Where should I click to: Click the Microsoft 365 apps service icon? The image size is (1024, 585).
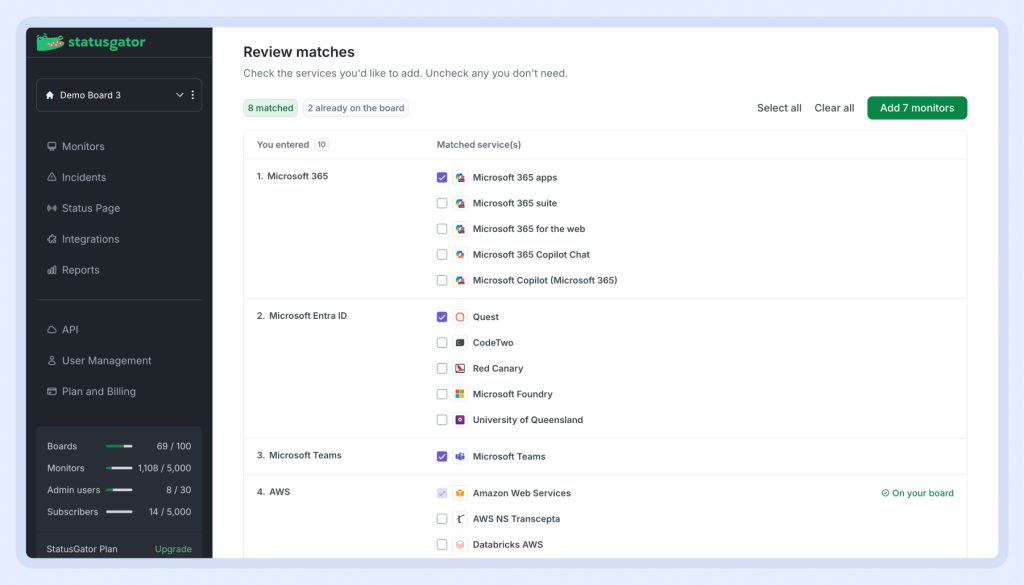pos(460,178)
